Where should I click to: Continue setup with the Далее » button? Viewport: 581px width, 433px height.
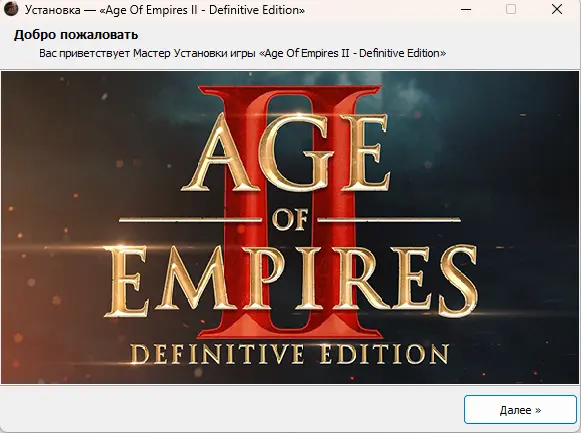pyautogui.click(x=520, y=410)
